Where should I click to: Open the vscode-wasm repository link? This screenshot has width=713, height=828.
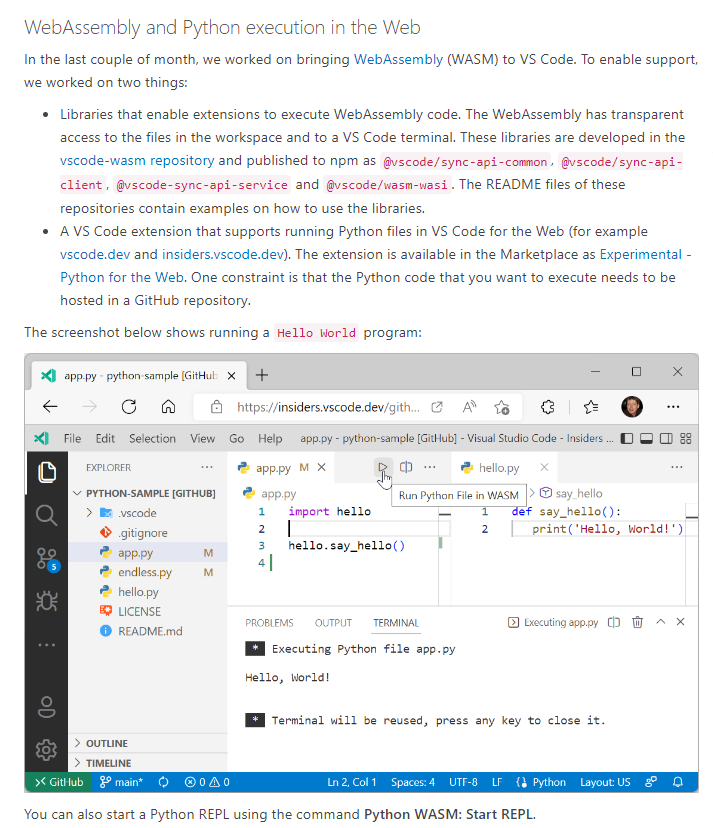point(137,161)
